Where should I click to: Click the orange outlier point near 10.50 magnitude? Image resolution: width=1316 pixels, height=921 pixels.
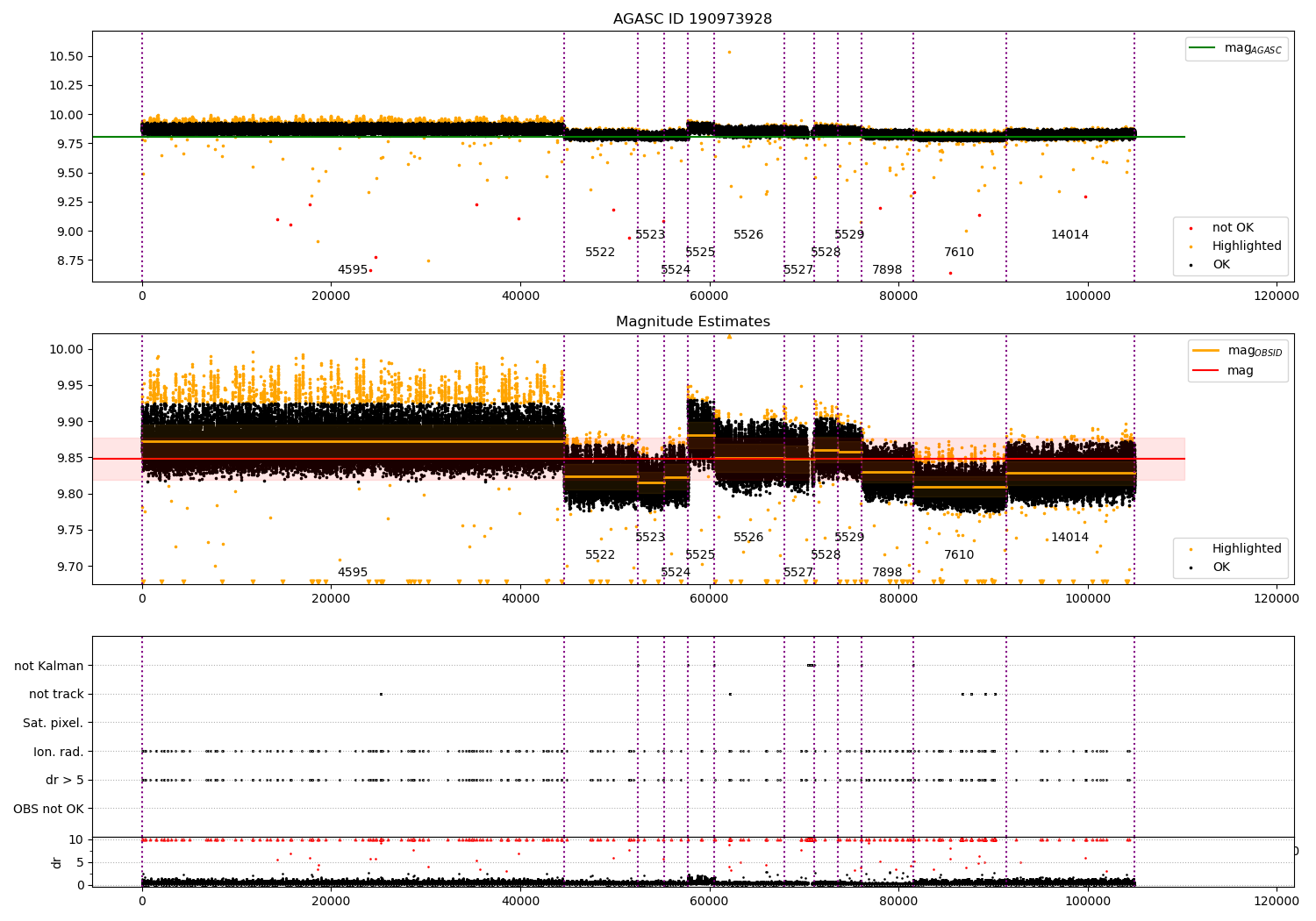[x=728, y=52]
